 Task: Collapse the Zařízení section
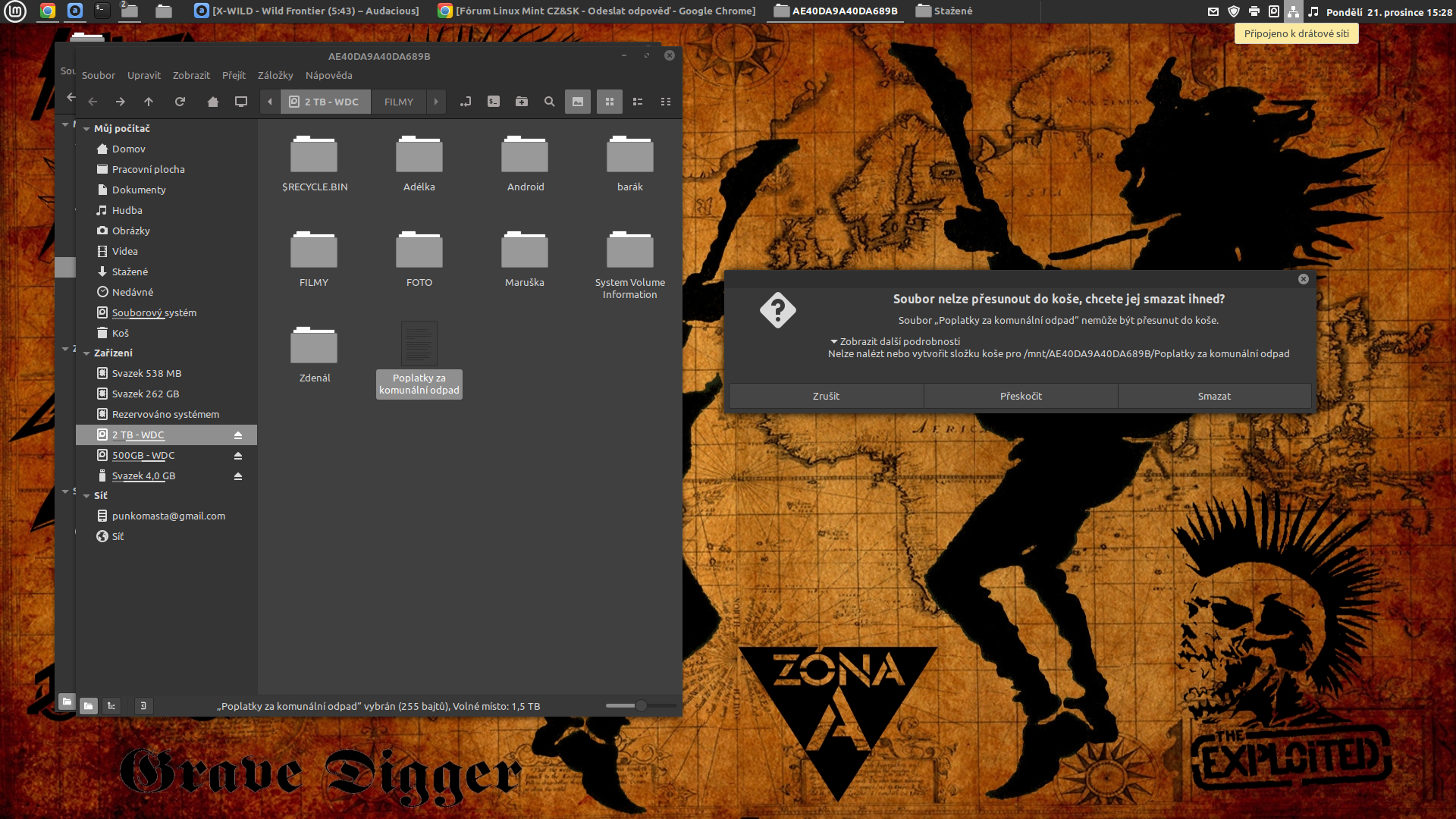(x=86, y=353)
